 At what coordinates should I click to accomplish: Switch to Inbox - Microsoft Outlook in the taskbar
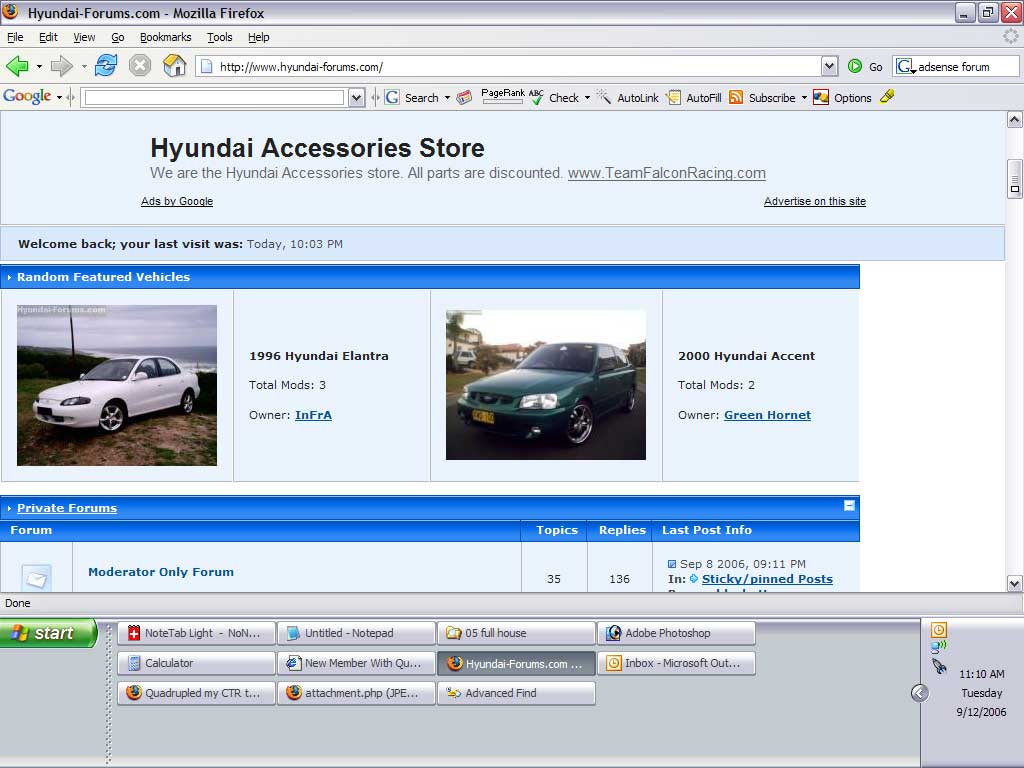click(x=676, y=663)
